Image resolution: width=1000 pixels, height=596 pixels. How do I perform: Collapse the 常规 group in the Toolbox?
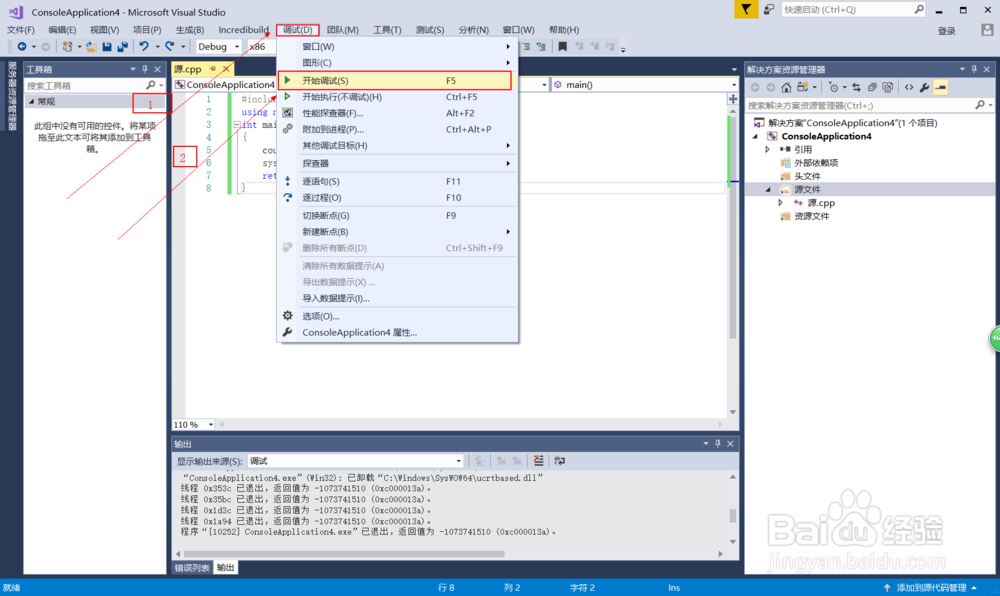coord(31,102)
